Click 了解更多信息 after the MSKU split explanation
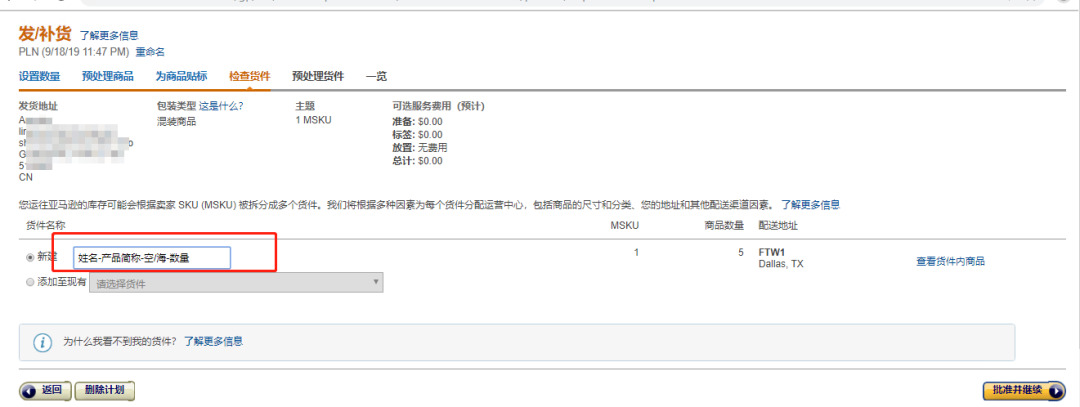This screenshot has width=1080, height=407. tap(810, 205)
